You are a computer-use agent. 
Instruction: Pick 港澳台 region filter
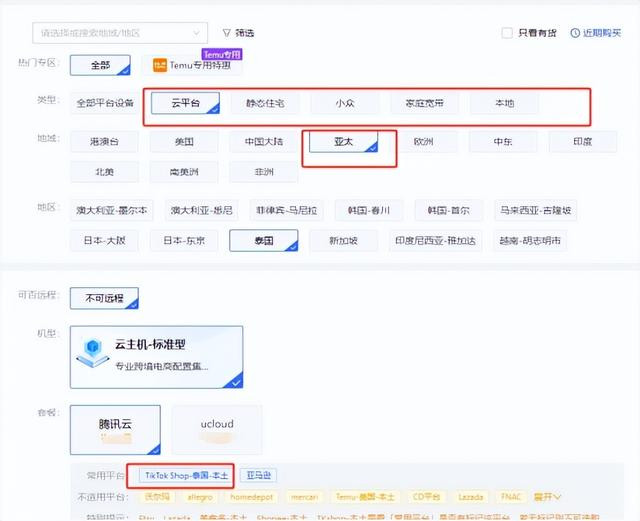click(104, 142)
